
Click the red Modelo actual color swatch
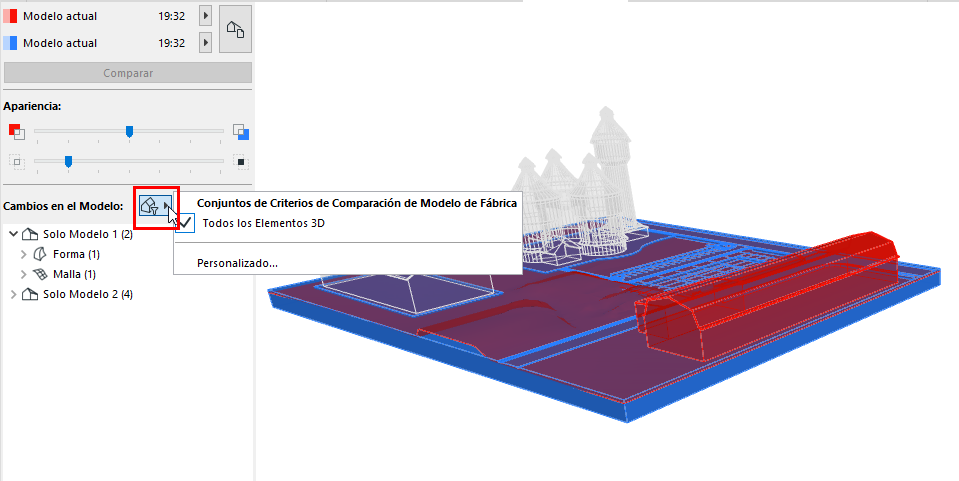pos(10,16)
